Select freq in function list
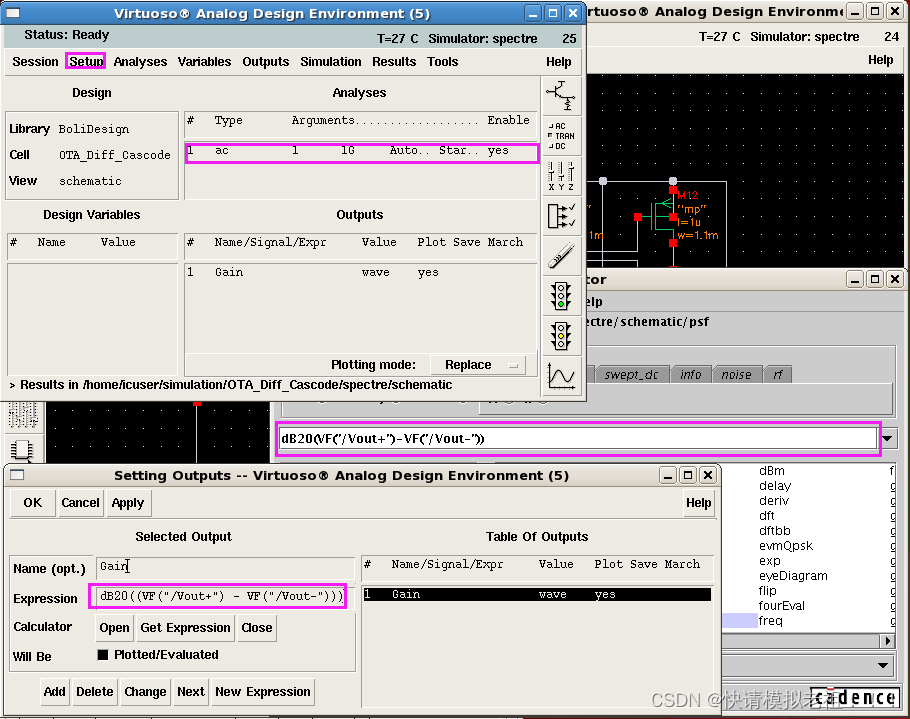 click(770, 621)
